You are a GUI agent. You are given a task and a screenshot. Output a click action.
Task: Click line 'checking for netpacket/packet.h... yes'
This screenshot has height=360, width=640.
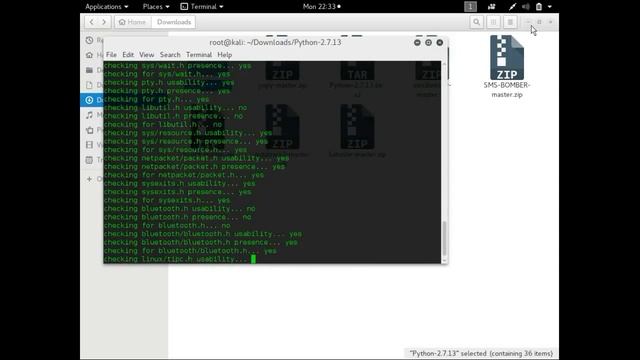[x=184, y=175]
